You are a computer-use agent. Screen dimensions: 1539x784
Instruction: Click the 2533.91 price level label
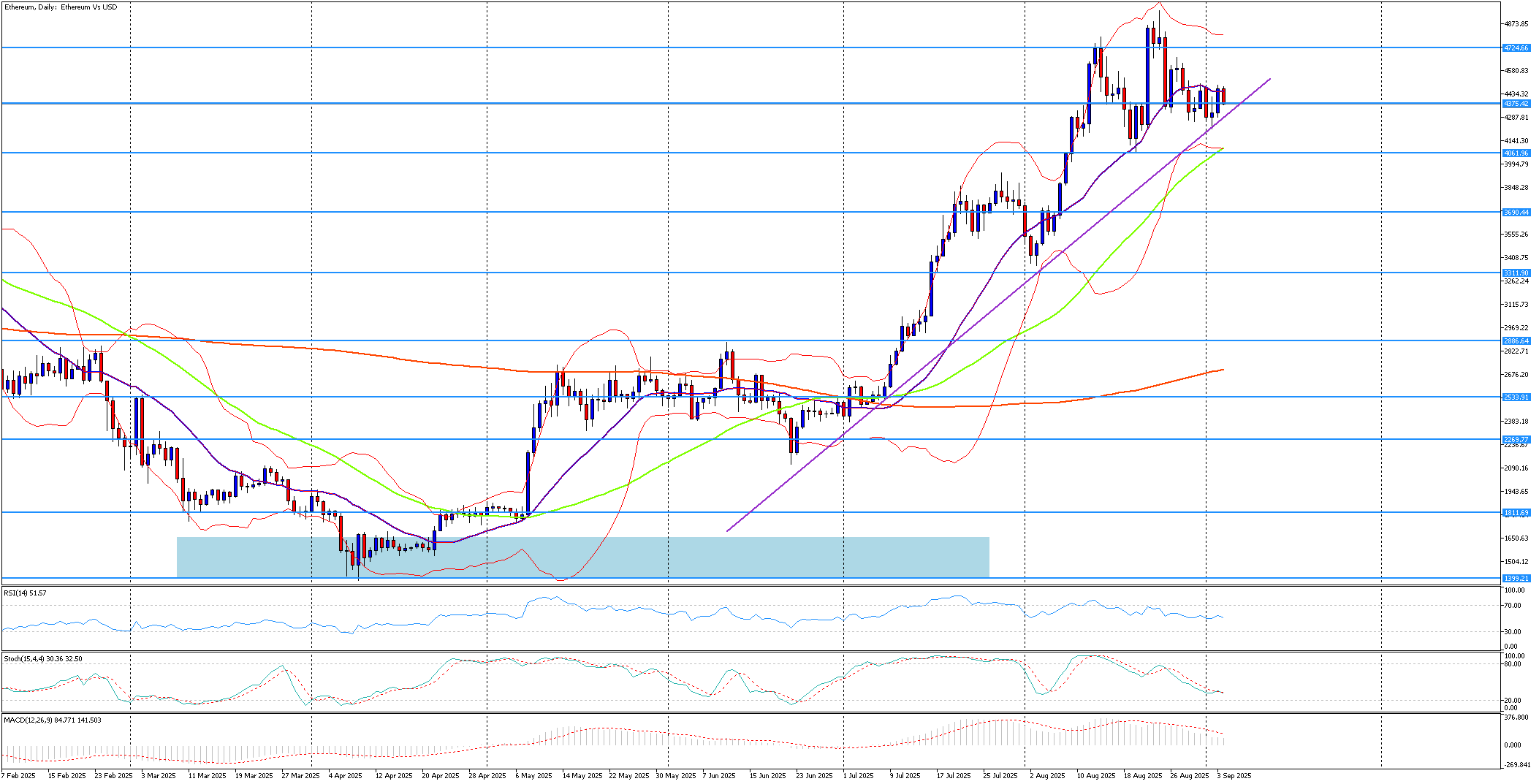(1516, 397)
